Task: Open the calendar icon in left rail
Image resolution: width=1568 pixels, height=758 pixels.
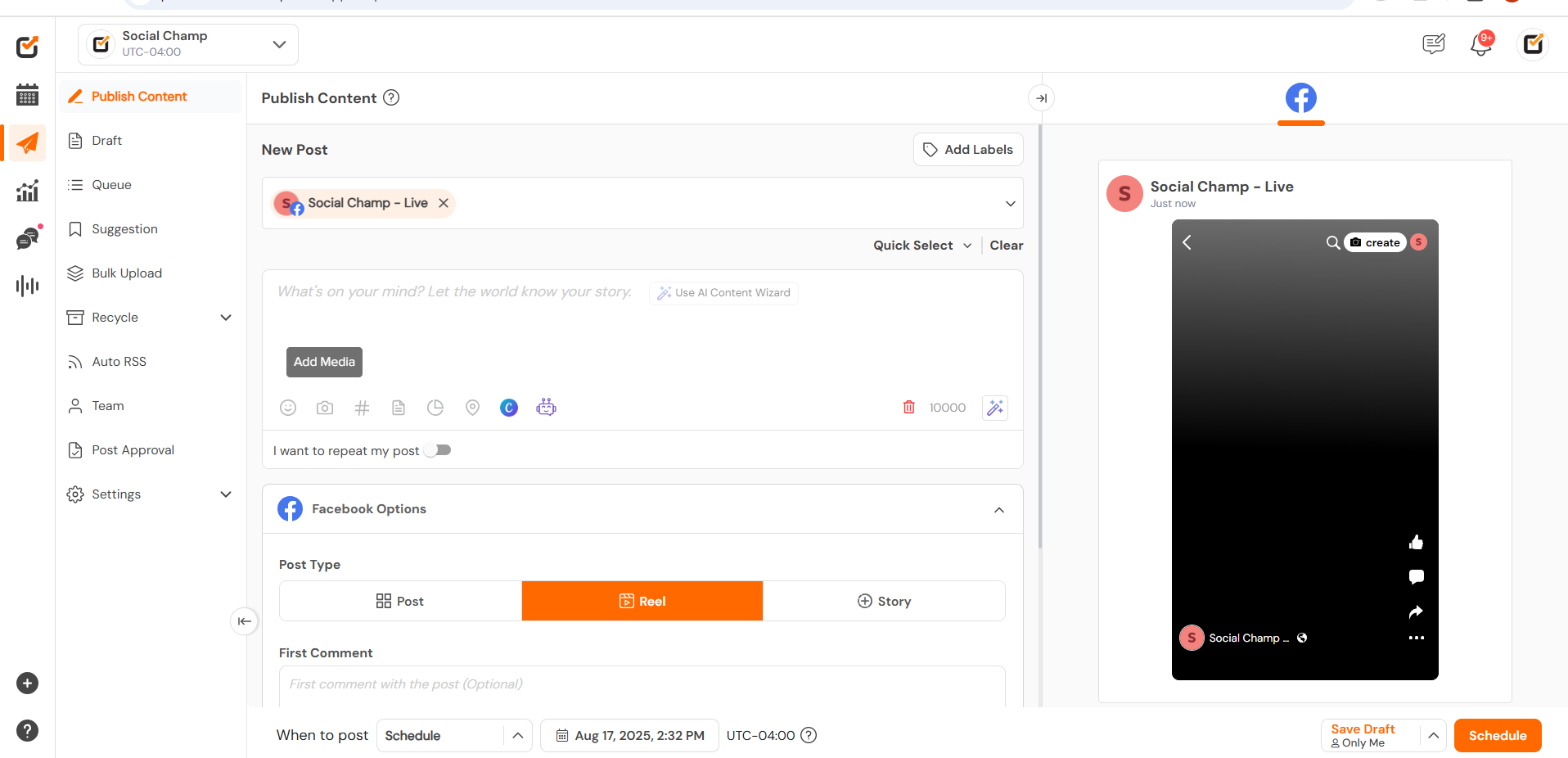Action: (x=27, y=95)
